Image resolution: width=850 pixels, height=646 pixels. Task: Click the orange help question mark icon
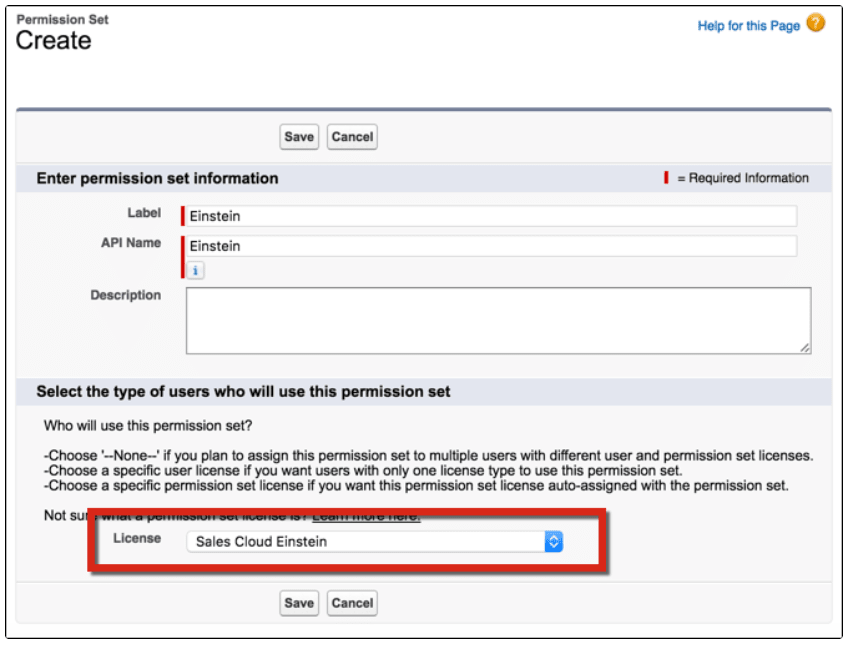pos(815,23)
